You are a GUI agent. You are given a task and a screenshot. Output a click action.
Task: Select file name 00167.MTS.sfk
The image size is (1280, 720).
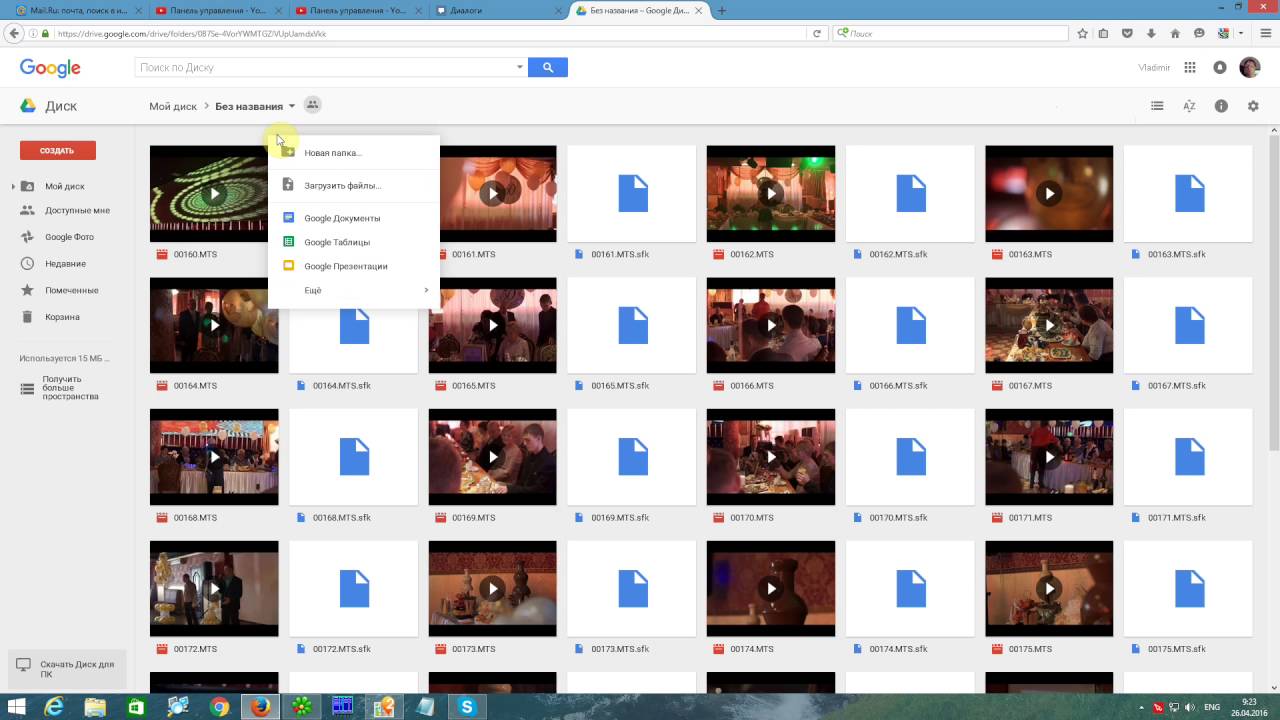[1178, 386]
